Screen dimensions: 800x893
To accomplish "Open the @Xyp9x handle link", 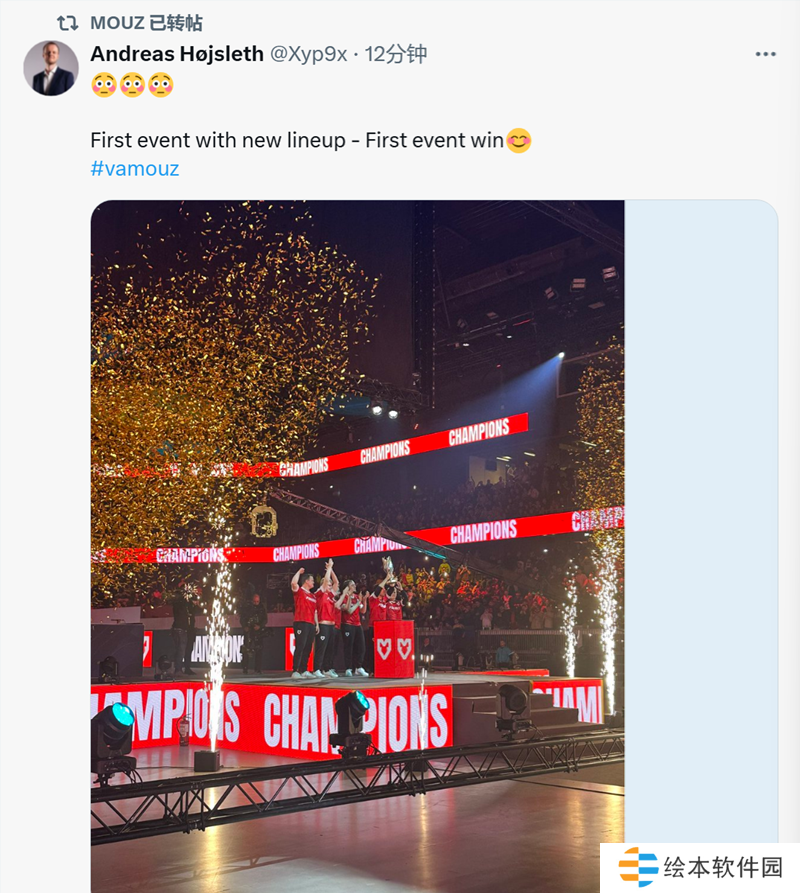I will point(308,54).
